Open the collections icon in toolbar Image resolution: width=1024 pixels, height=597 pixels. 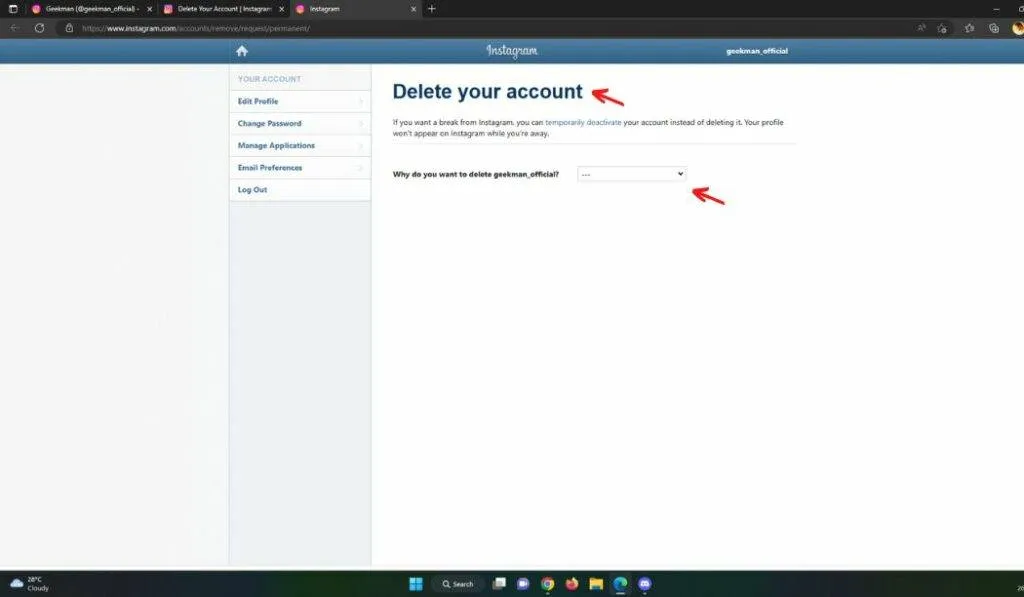click(x=994, y=28)
